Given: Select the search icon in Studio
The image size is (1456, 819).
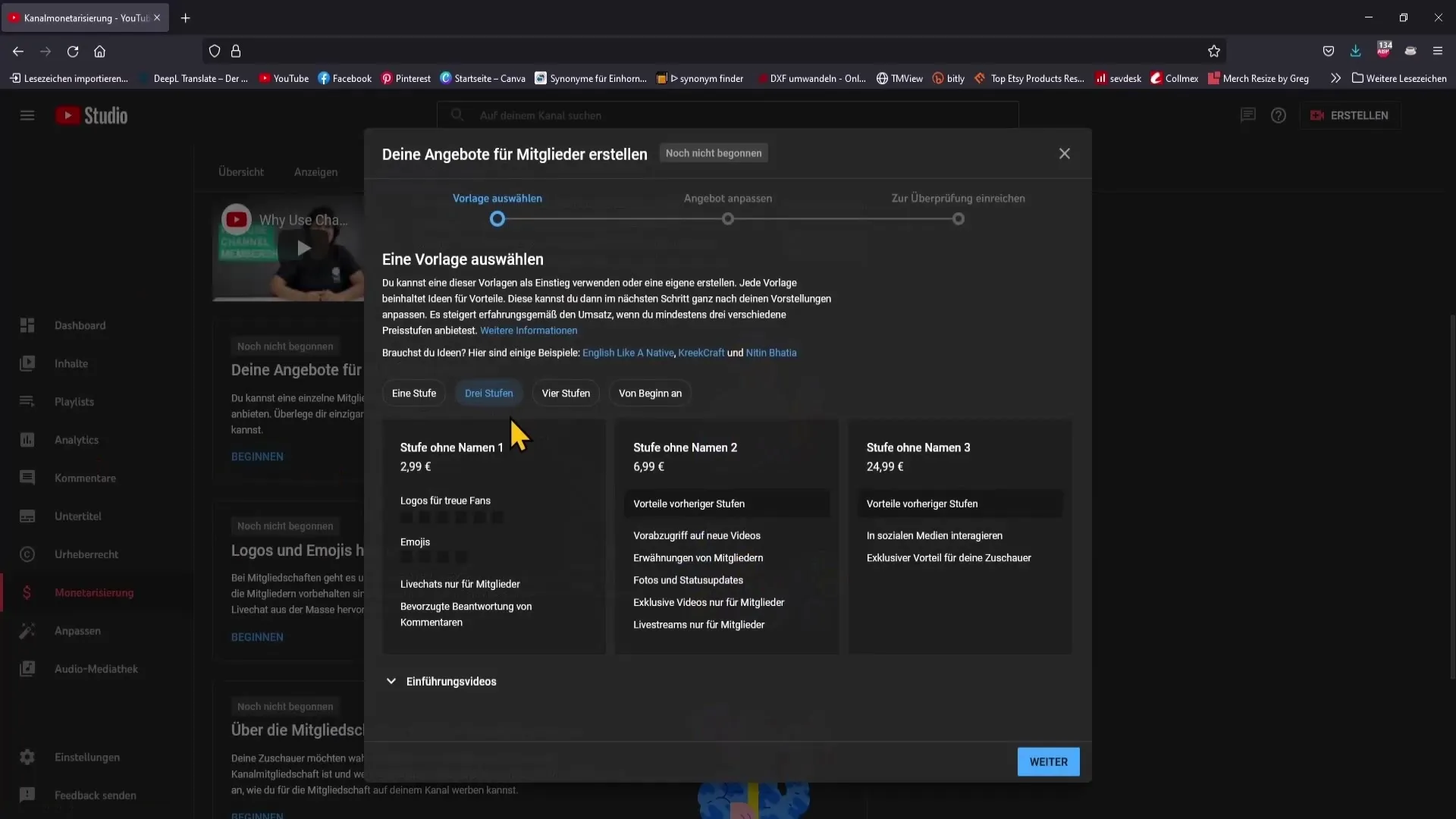Looking at the screenshot, I should [457, 114].
